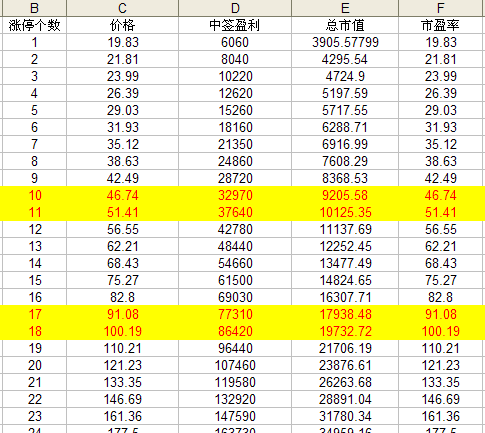Click cell 21350 in 中签盈利 column
This screenshot has height=433, width=485.
pyautogui.click(x=235, y=144)
